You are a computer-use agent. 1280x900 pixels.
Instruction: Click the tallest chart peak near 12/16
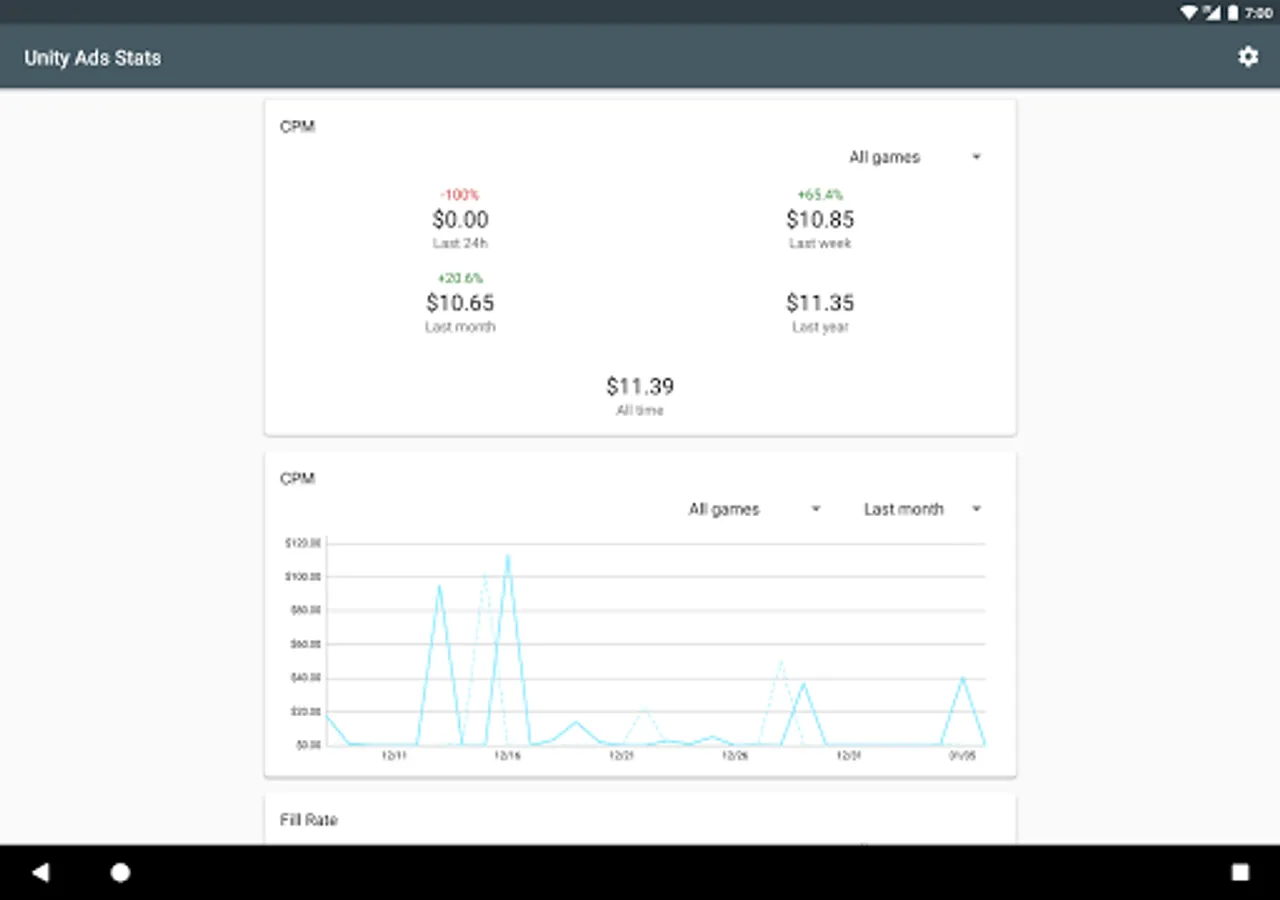(508, 556)
